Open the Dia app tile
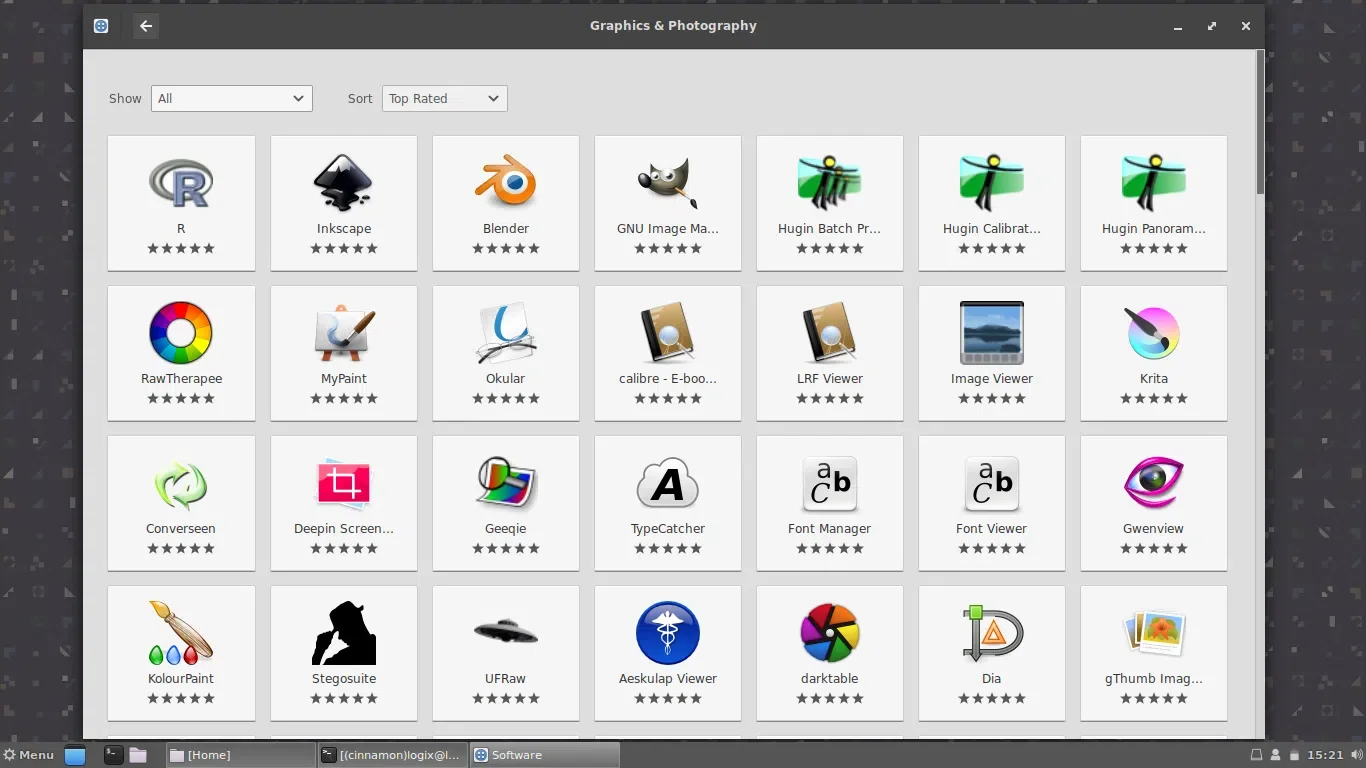This screenshot has height=768, width=1366. pos(992,653)
